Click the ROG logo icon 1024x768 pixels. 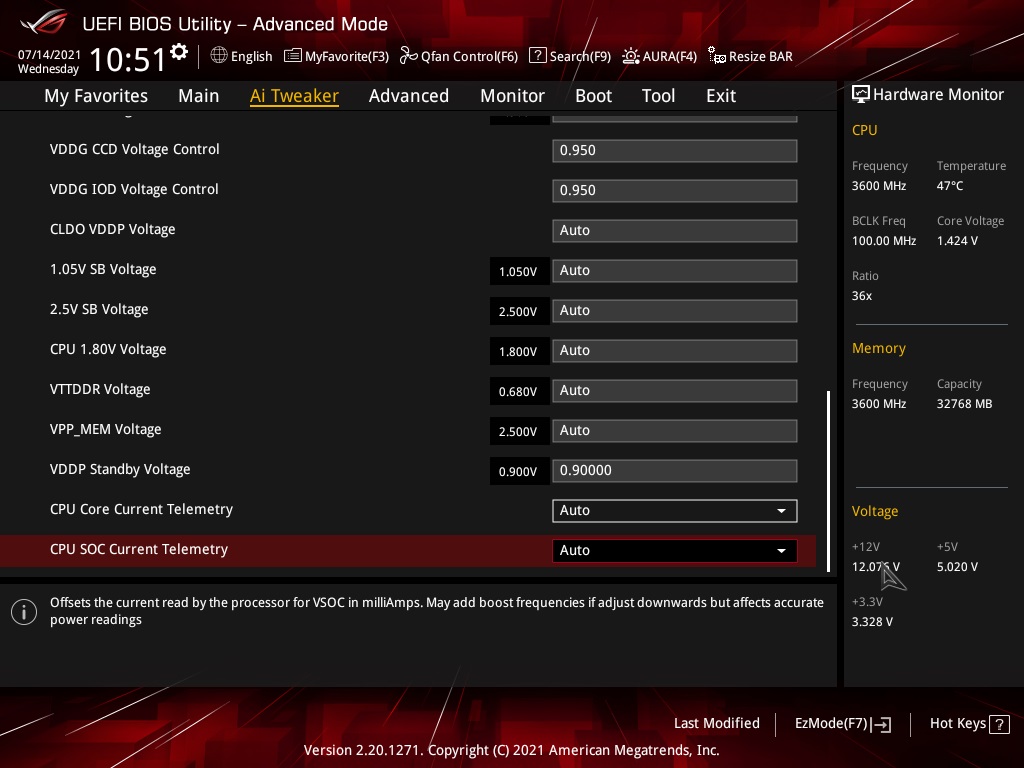tap(44, 23)
